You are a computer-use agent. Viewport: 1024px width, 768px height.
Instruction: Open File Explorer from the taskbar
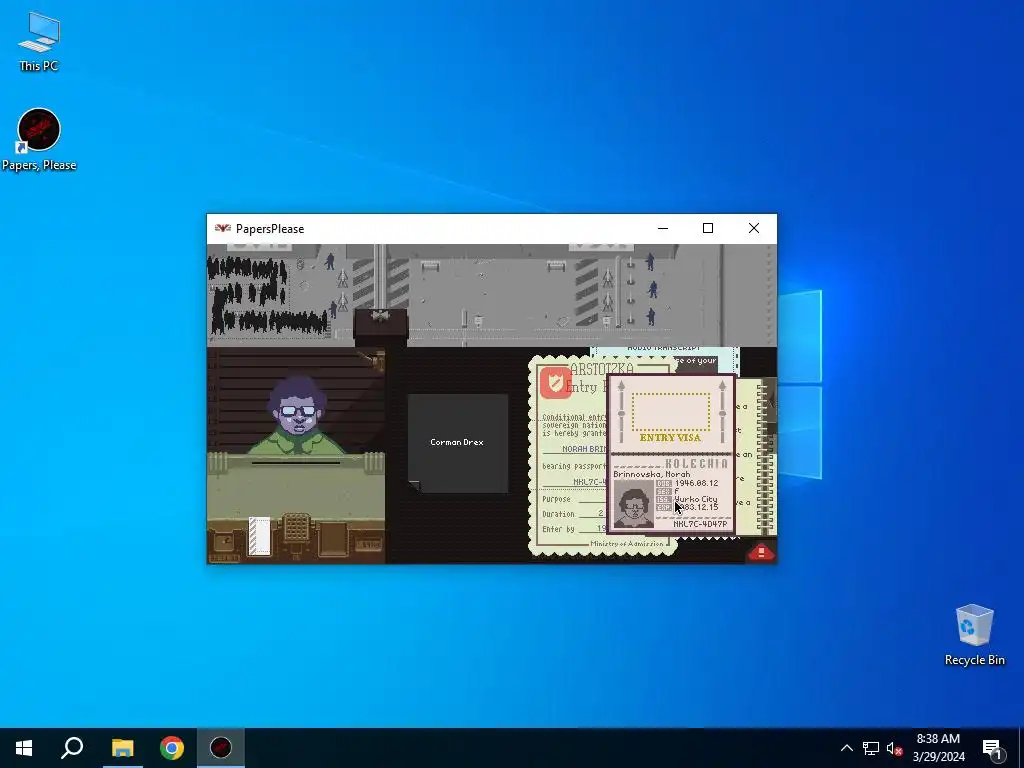(x=122, y=748)
